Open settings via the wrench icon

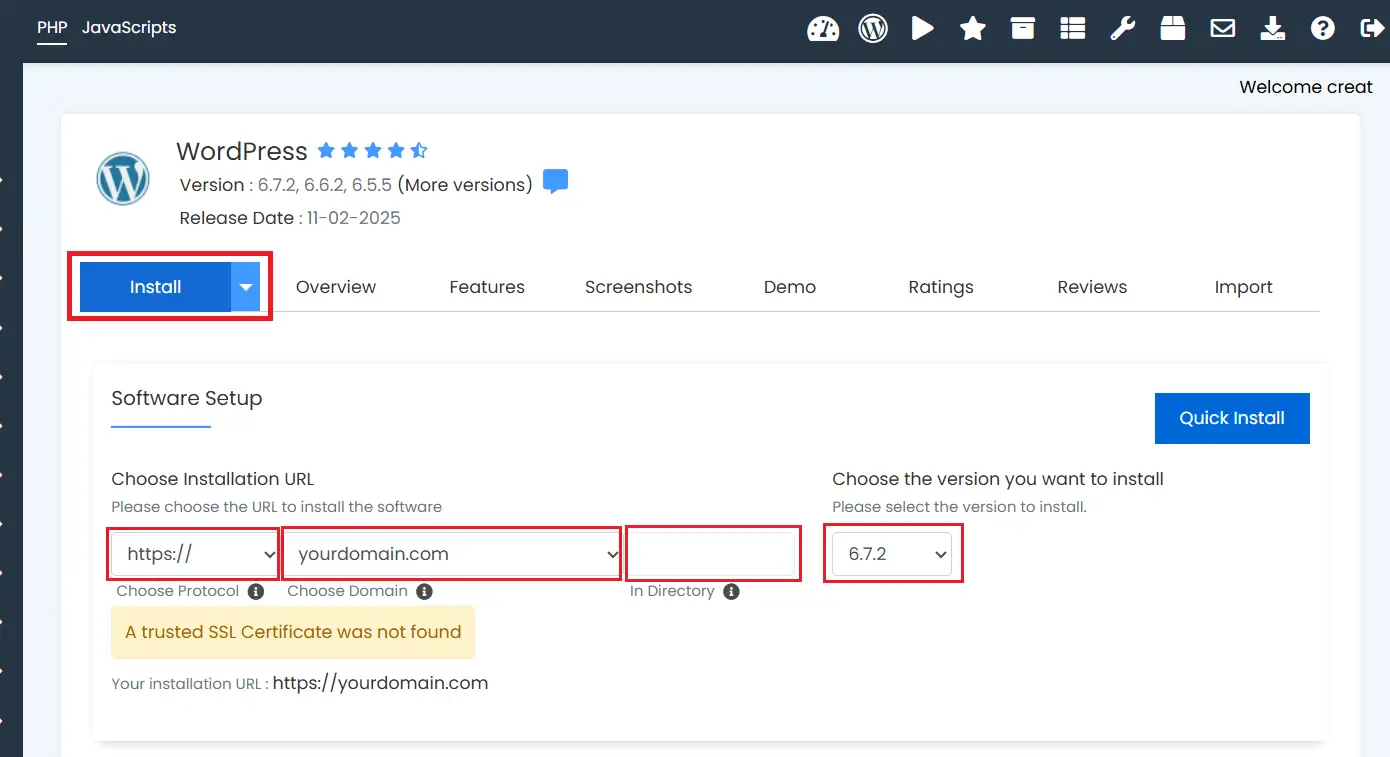[x=1122, y=29]
